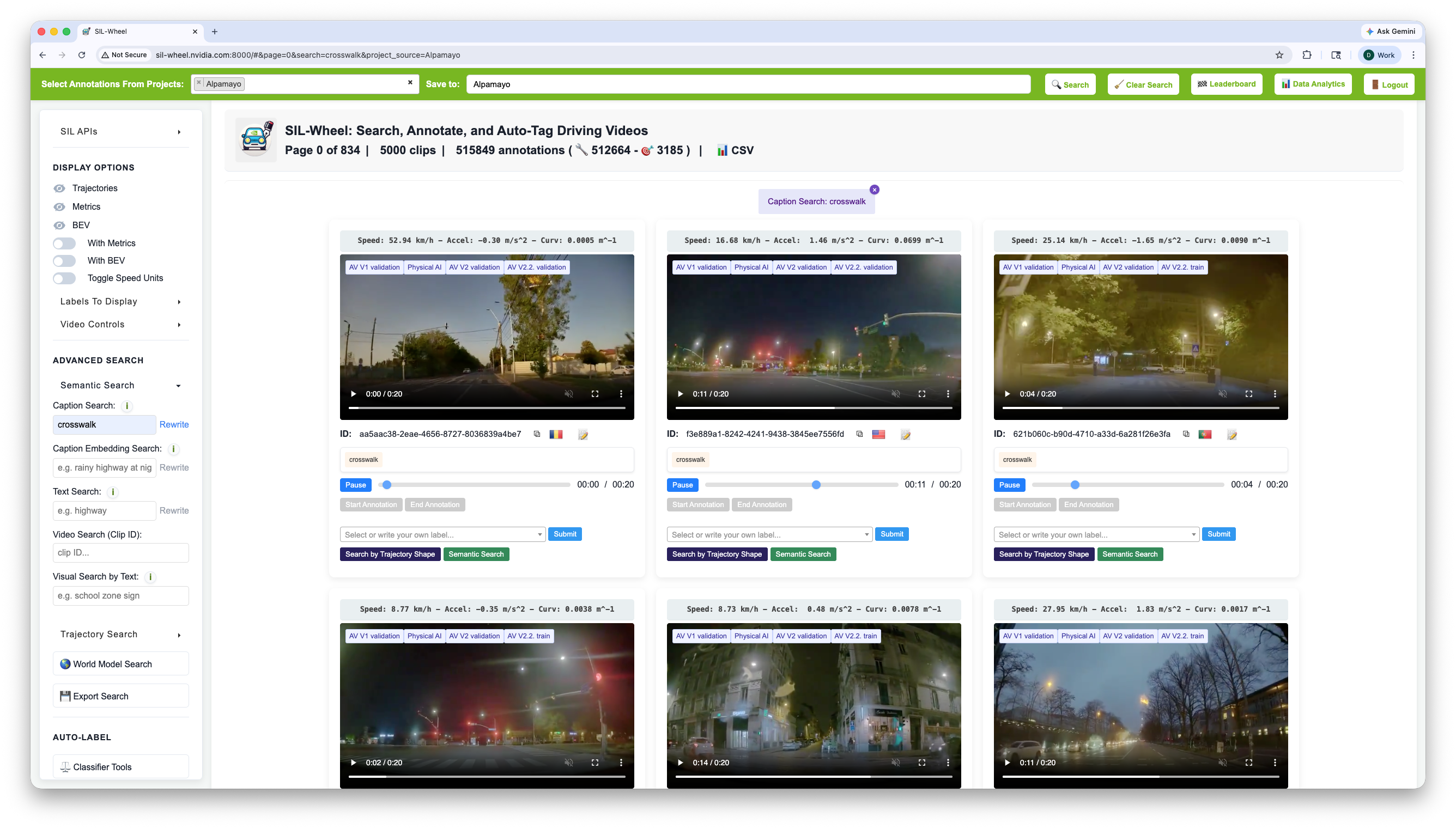
Task: Click Clear Search
Action: click(x=1143, y=84)
